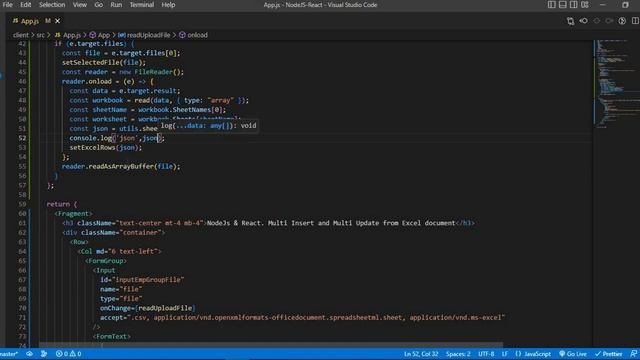This screenshot has height=360, width=640.
Task: Open warnings indicator in status bar
Action: pyautogui.click(x=76, y=354)
